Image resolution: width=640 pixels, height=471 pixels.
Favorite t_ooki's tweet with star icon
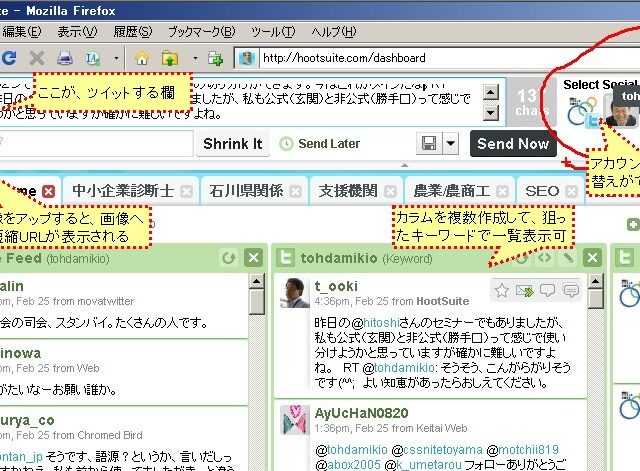502,291
